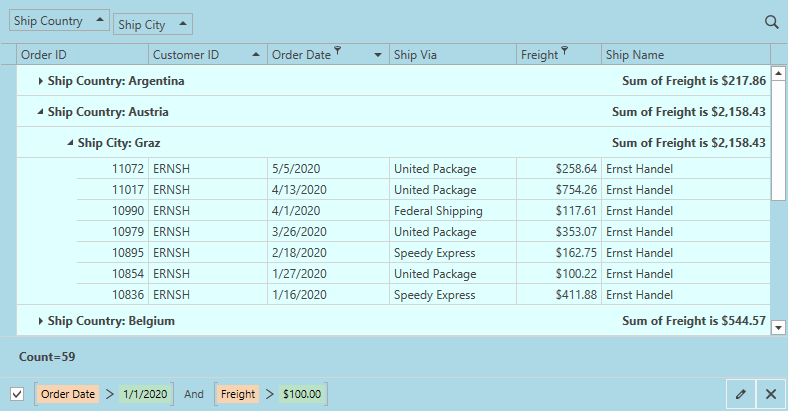Click the search magnifier icon

pos(771,22)
